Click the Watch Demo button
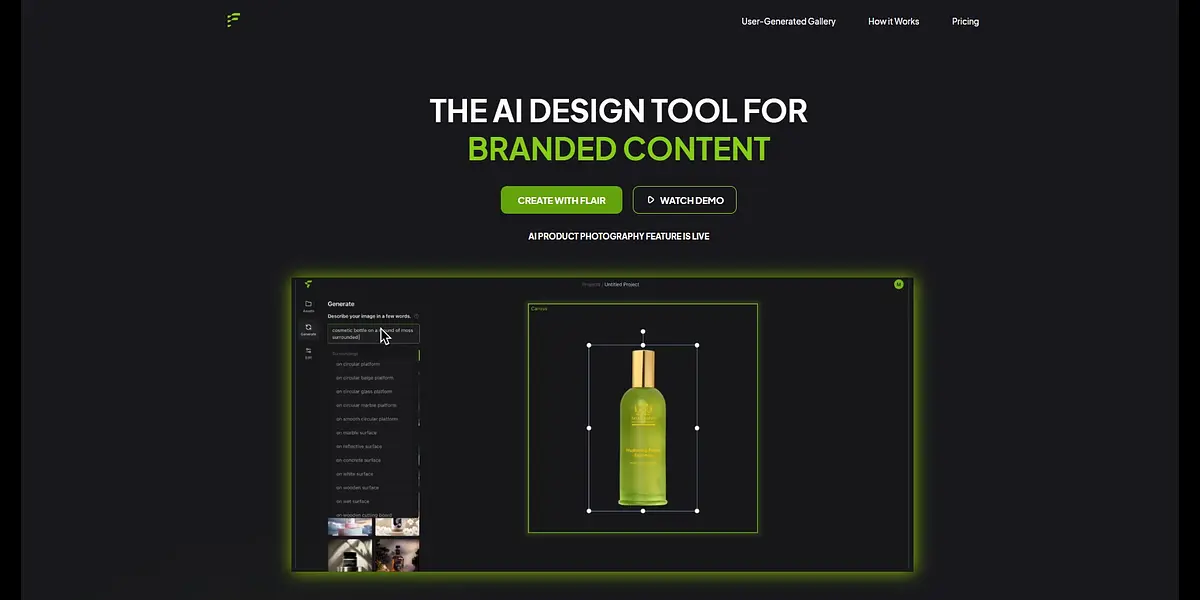 click(685, 200)
